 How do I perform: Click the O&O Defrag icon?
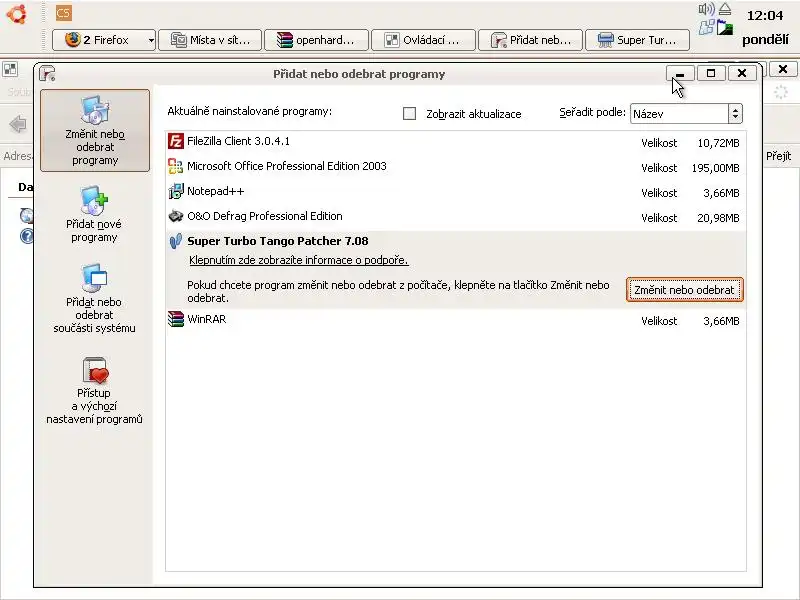176,216
